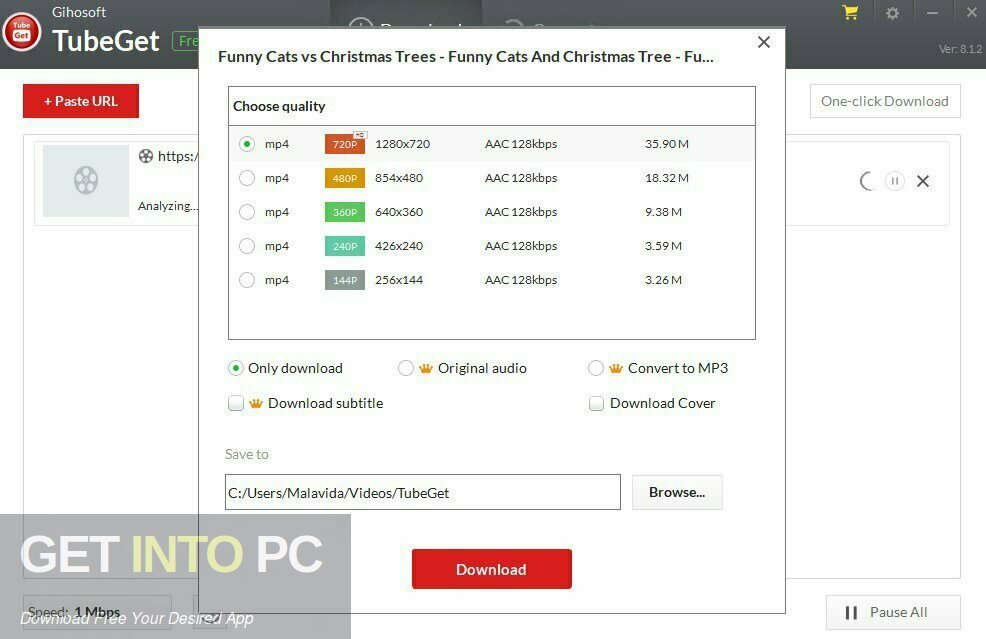Click Pause All button

[893, 613]
